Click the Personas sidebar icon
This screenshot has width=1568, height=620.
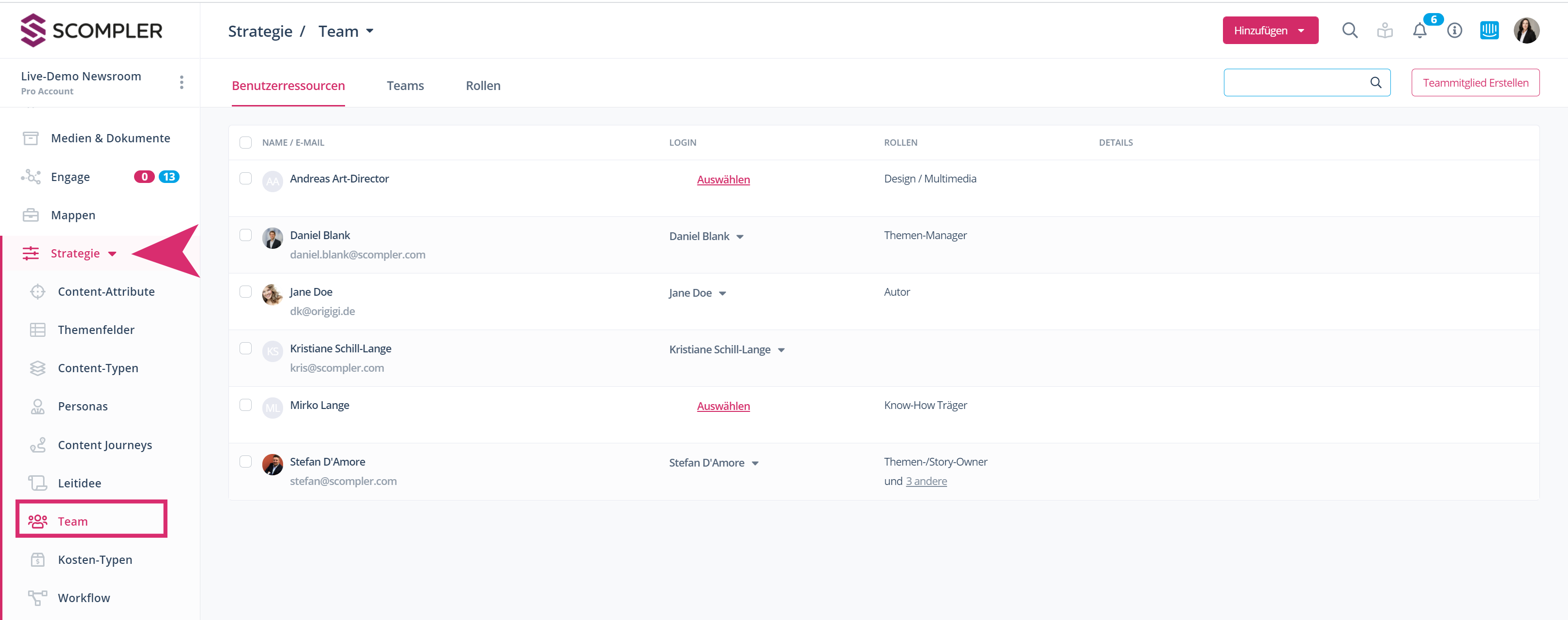click(38, 406)
